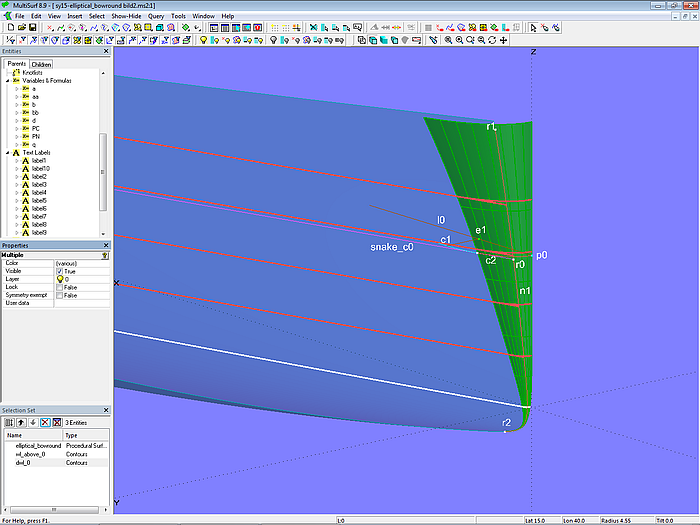This screenshot has width=700, height=525.
Task: Click the User data property field
Action: tap(80, 303)
